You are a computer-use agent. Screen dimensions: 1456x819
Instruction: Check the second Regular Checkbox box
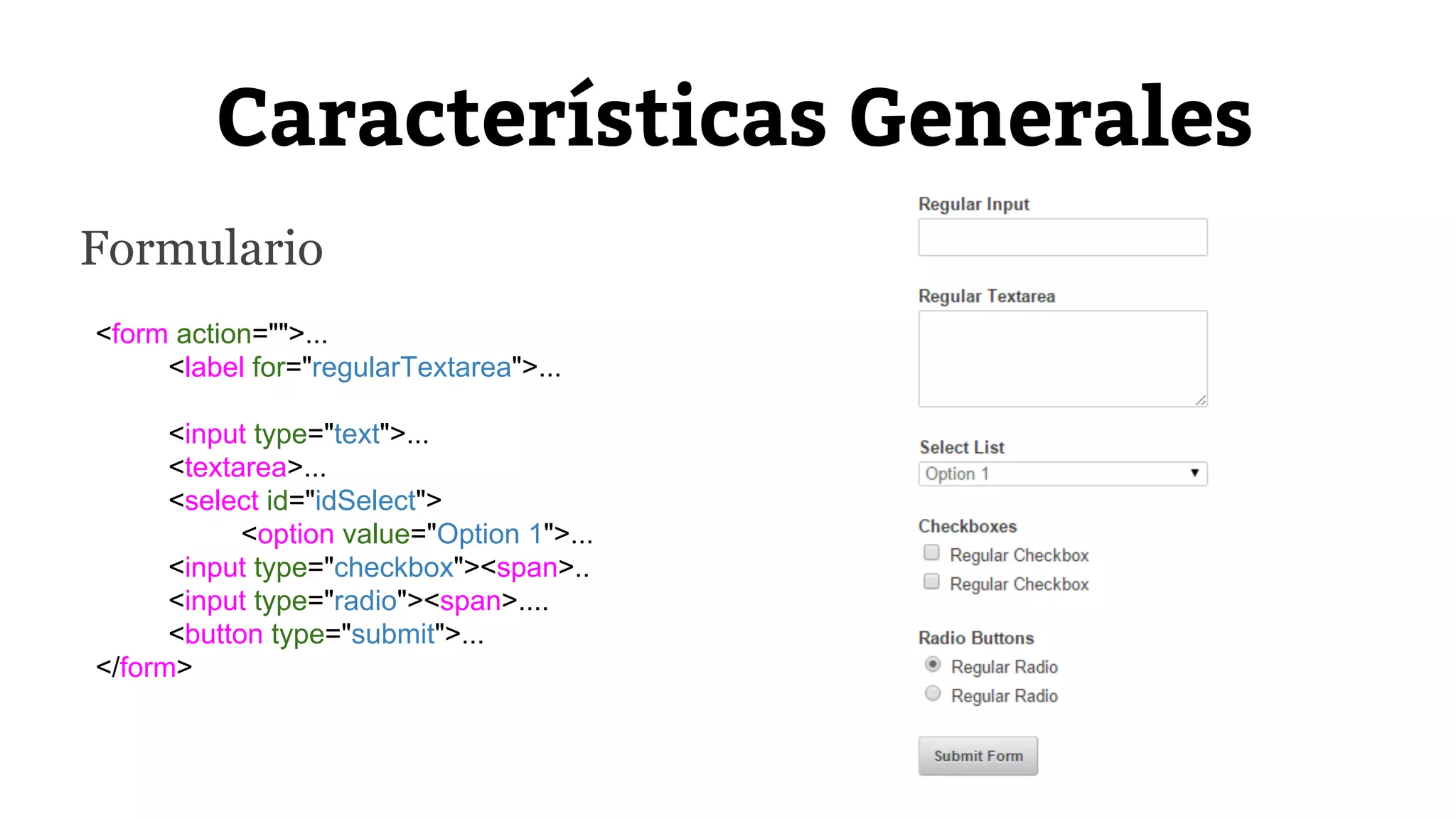[x=931, y=582]
